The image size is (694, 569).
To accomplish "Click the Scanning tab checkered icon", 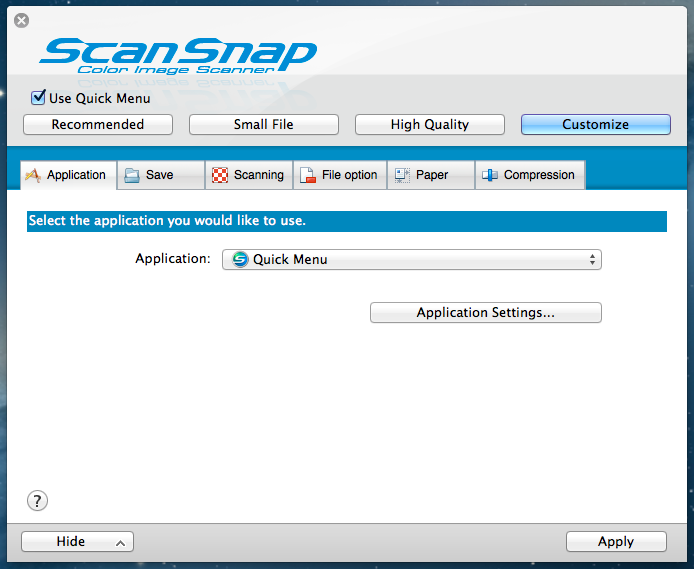I will click(220, 175).
